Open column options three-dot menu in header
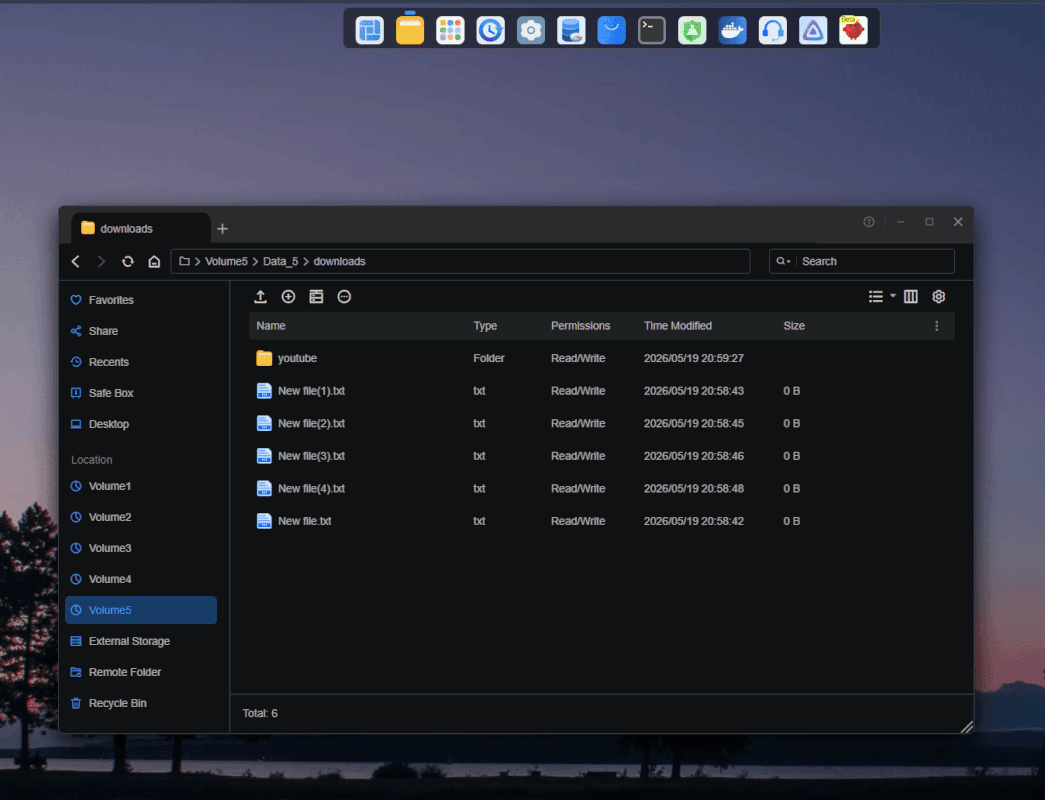The image size is (1045, 800). tap(936, 326)
